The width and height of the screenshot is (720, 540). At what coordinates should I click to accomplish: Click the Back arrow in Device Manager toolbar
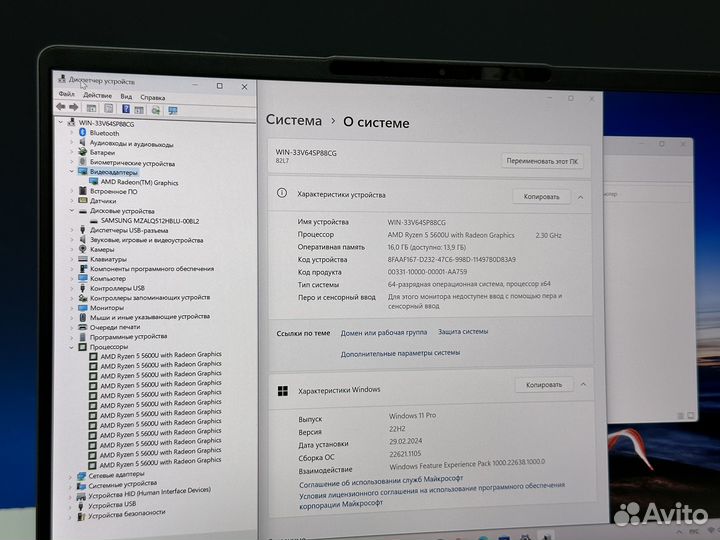tap(61, 108)
